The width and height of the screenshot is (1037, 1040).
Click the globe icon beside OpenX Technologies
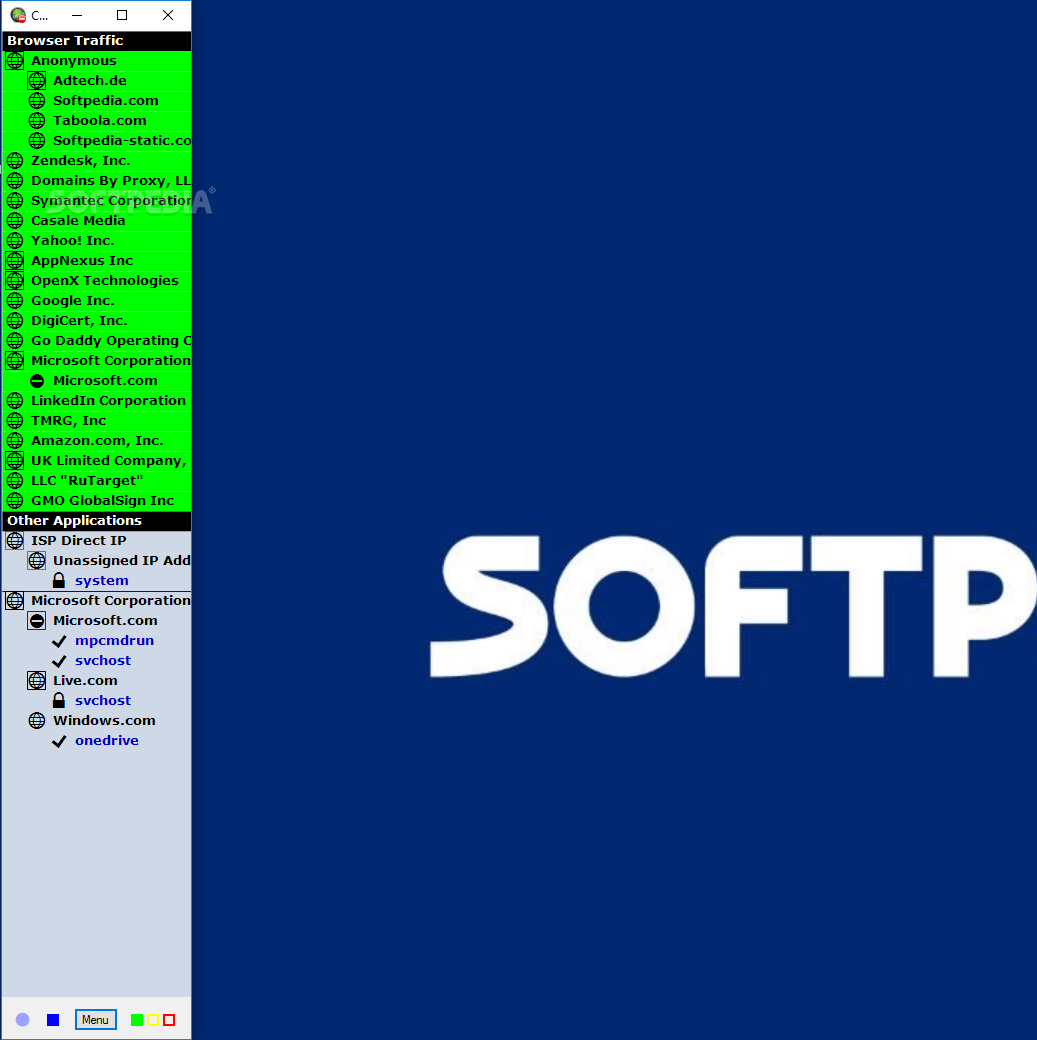tap(15, 281)
